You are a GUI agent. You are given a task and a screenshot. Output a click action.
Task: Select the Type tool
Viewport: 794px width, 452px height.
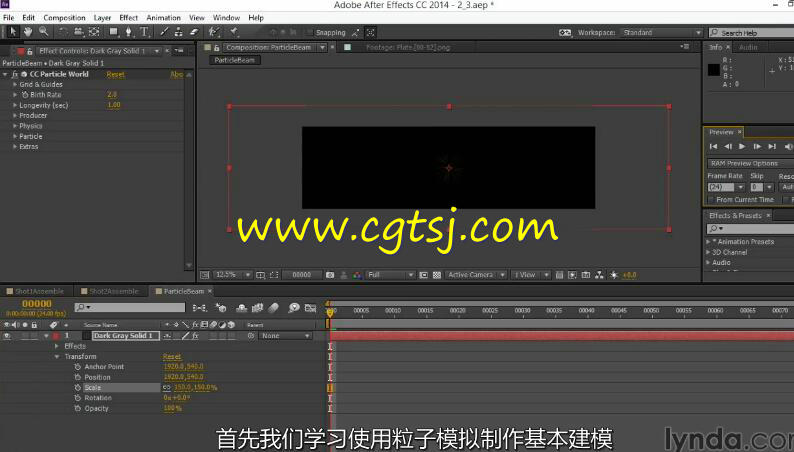point(144,32)
